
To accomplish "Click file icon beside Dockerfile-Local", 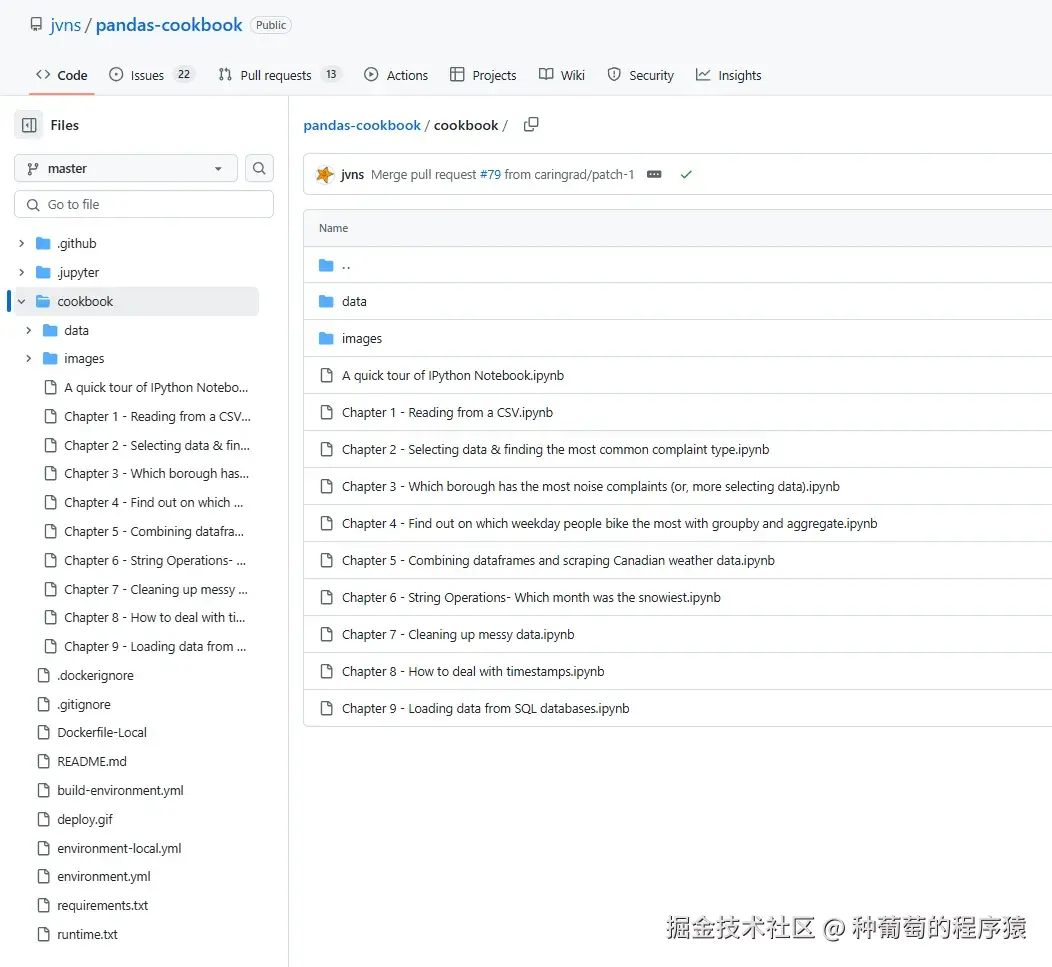I will (x=44, y=732).
